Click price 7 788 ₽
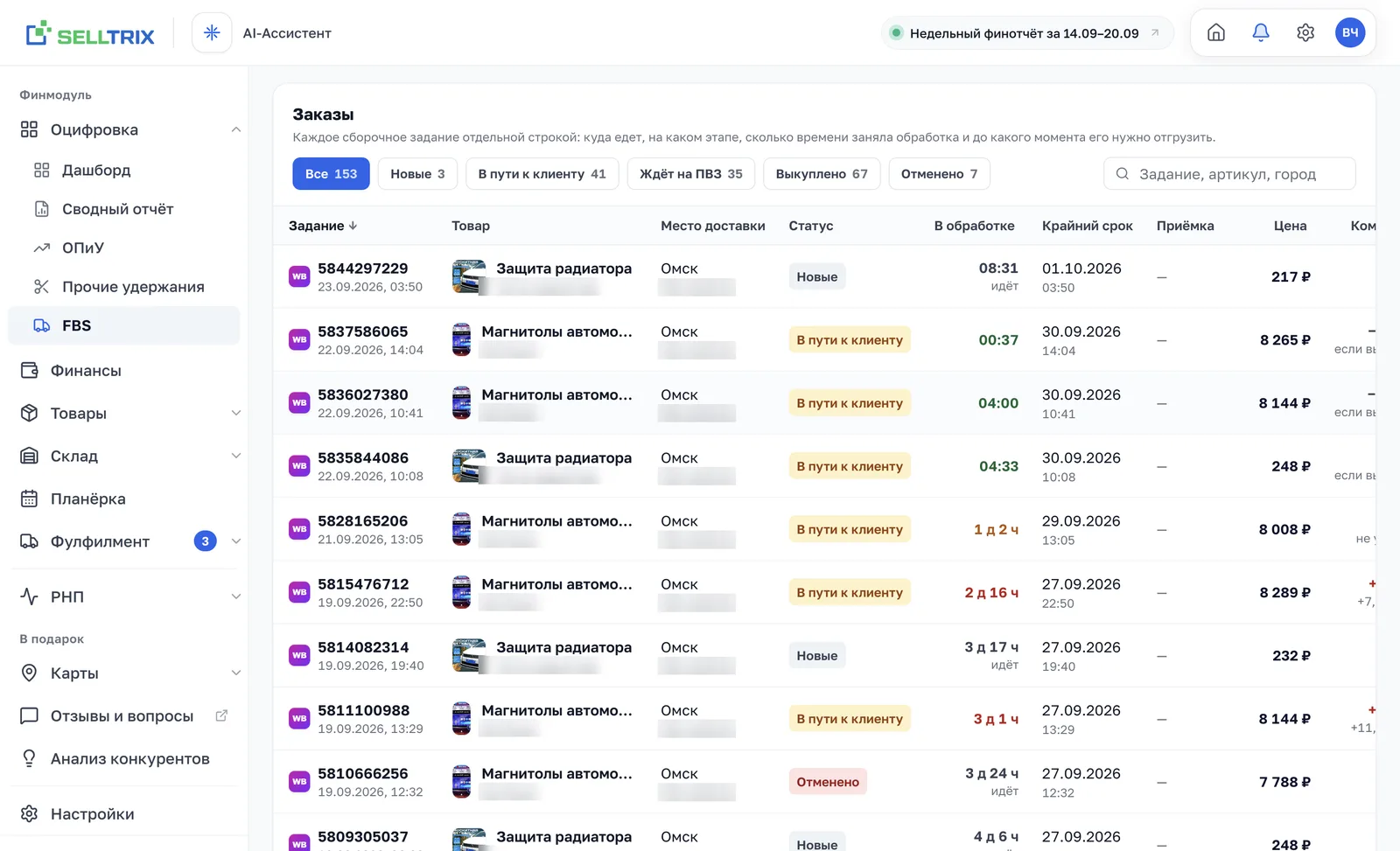Screen dimensions: 1400x851 click(1284, 782)
